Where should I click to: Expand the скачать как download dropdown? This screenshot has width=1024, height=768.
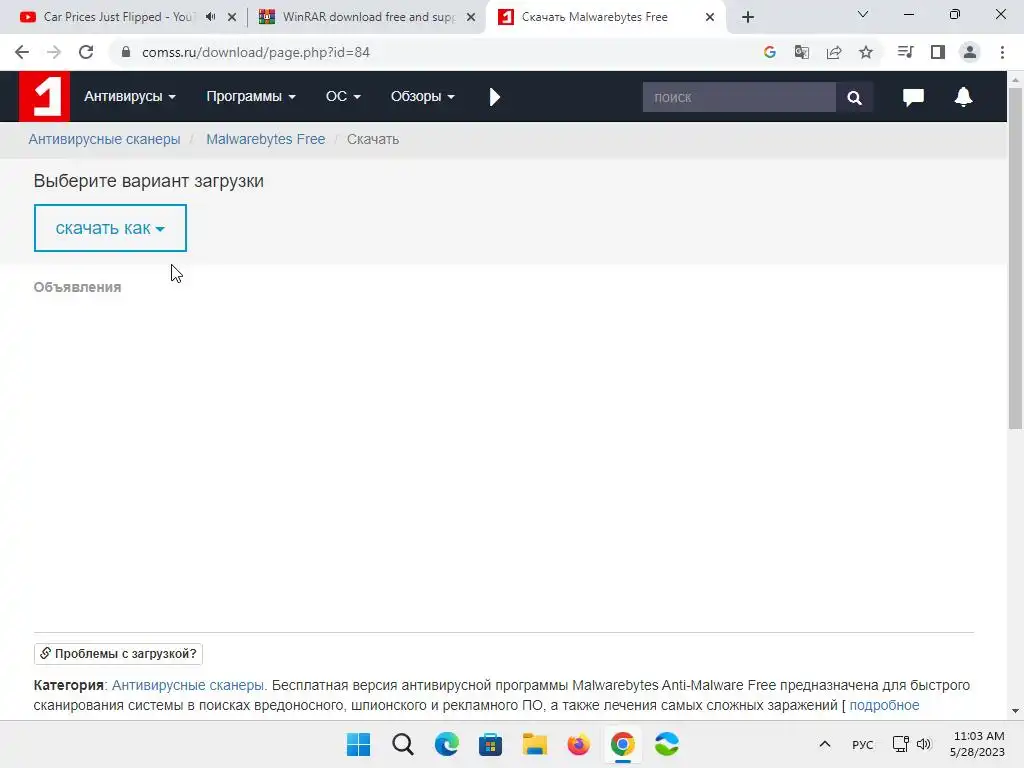(110, 228)
